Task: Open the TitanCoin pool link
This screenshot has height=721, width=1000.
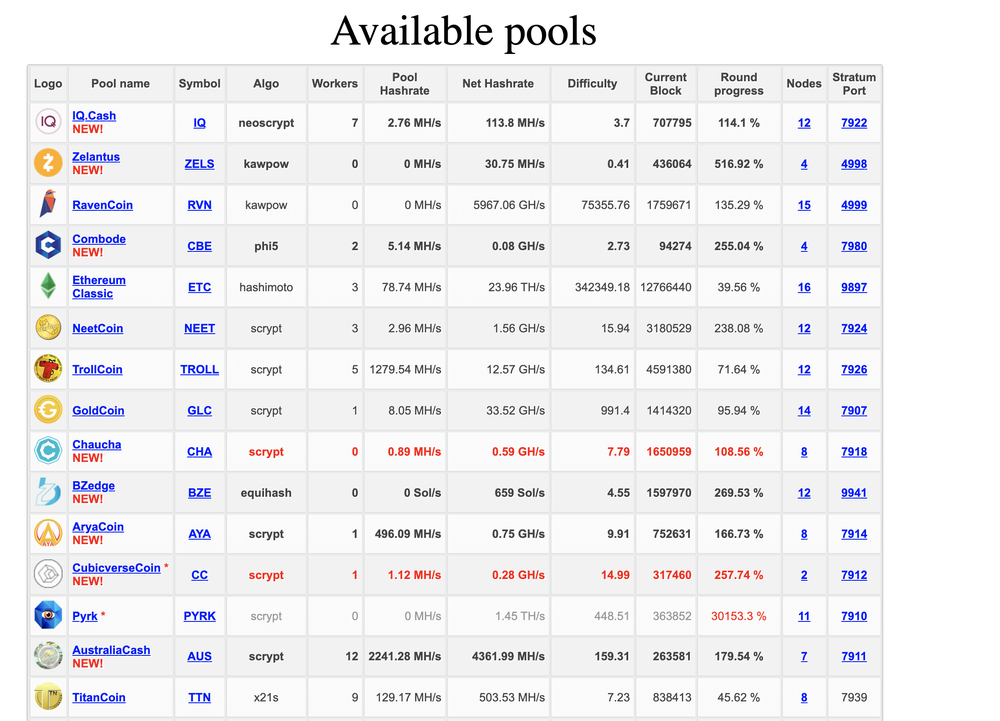Action: [x=99, y=697]
